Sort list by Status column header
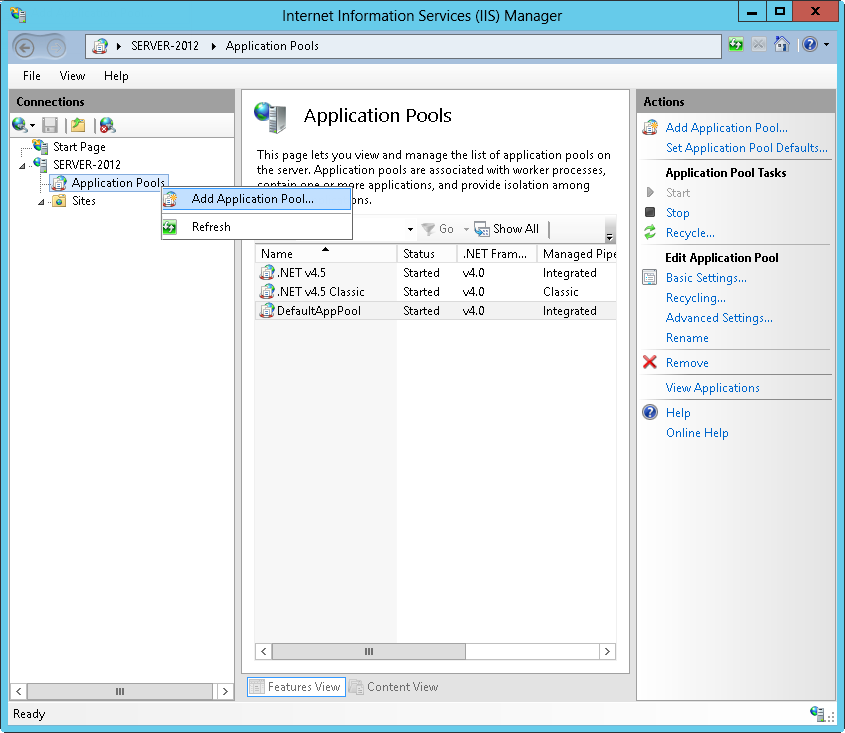The image size is (845, 733). coord(427,253)
